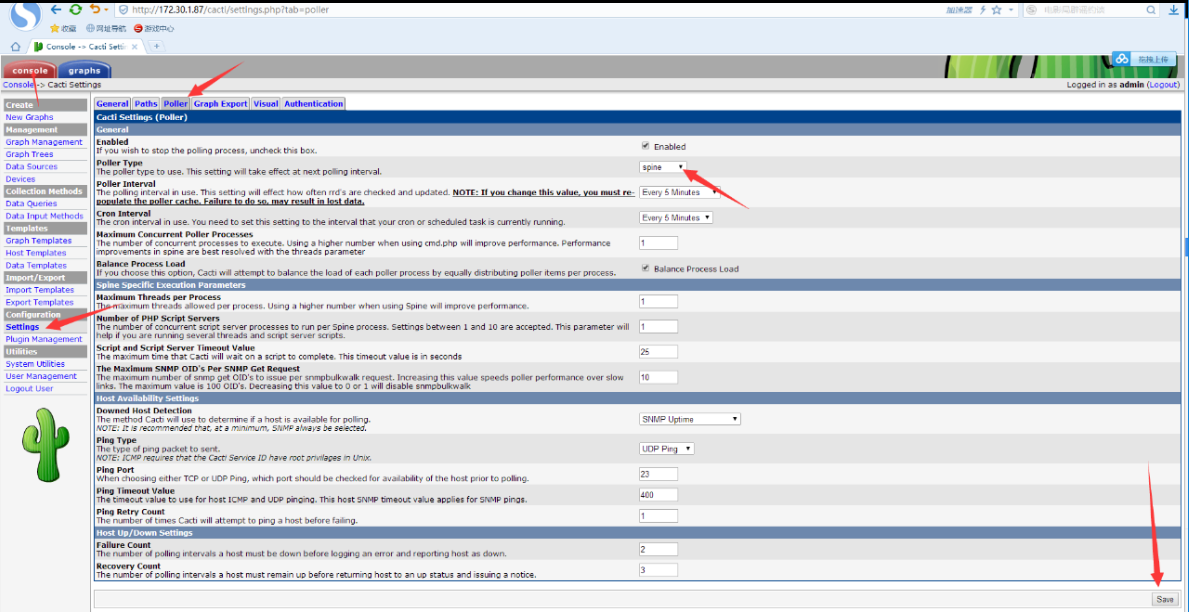Viewport: 1189px width, 612px height.
Task: Click the Failure Count field
Action: 658,548
